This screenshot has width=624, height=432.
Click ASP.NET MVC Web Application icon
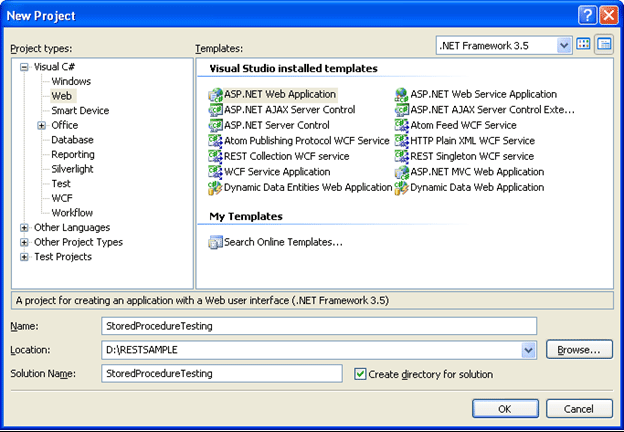402,172
